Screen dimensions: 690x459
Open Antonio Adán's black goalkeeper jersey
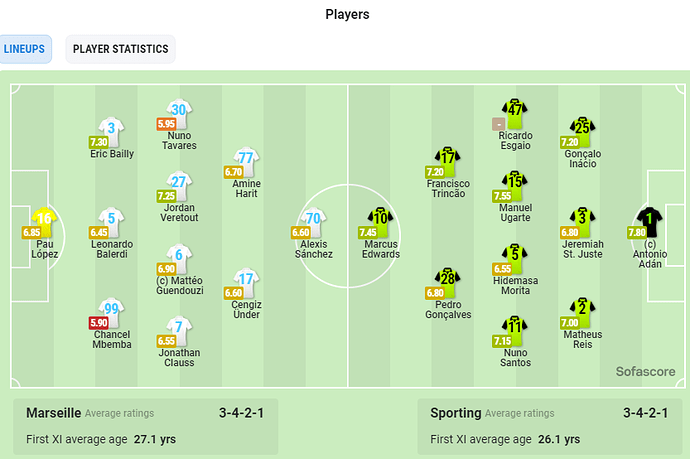[650, 222]
